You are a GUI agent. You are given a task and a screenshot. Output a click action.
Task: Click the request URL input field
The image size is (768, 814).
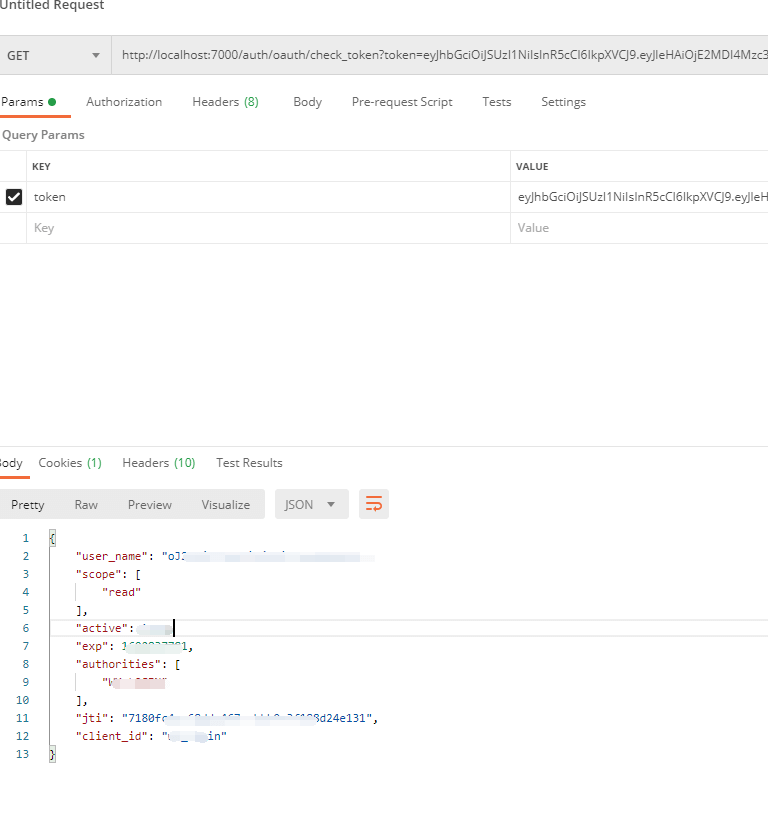(x=440, y=56)
